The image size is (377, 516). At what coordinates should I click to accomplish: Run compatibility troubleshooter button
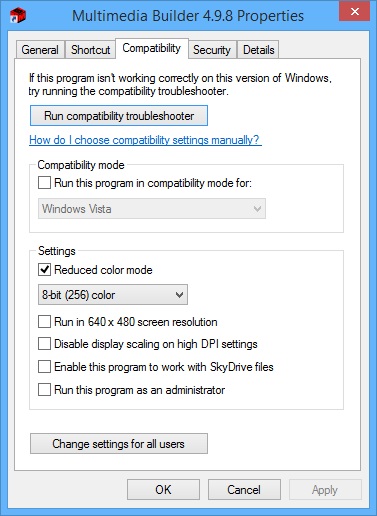point(119,116)
